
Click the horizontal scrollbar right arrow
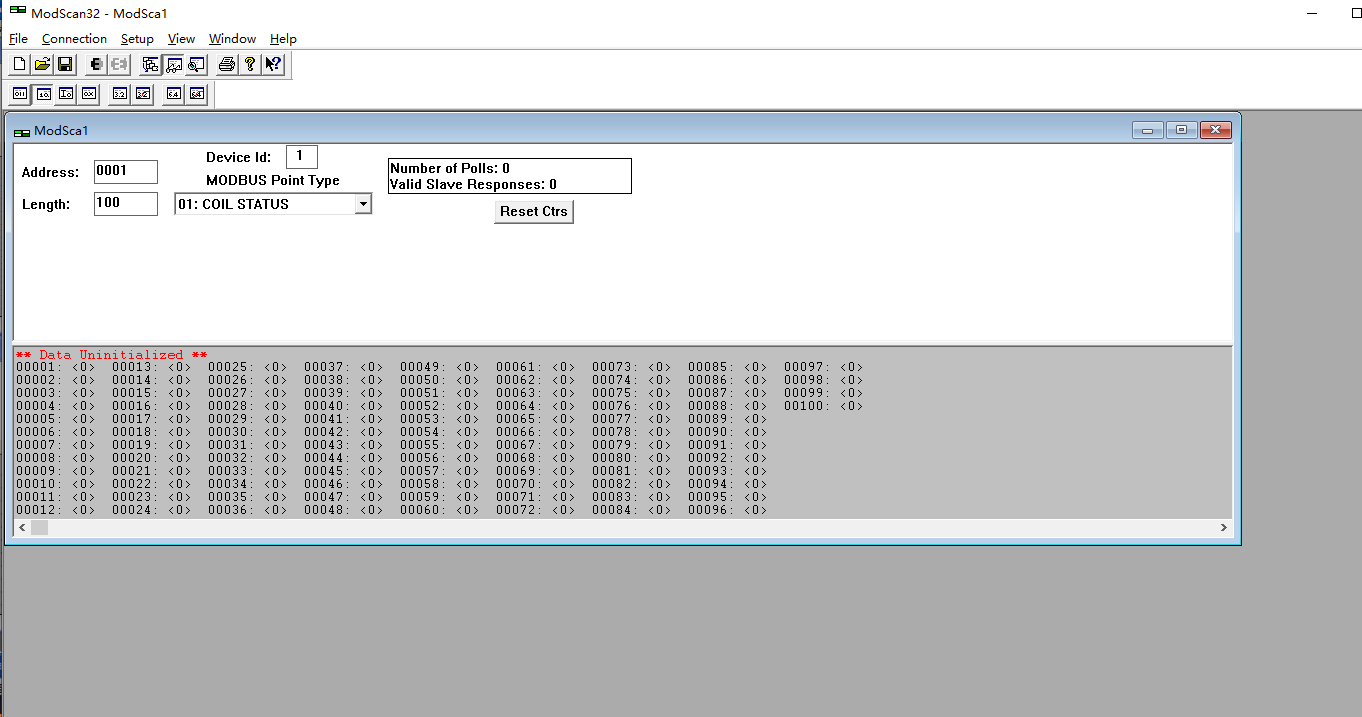[x=1224, y=527]
